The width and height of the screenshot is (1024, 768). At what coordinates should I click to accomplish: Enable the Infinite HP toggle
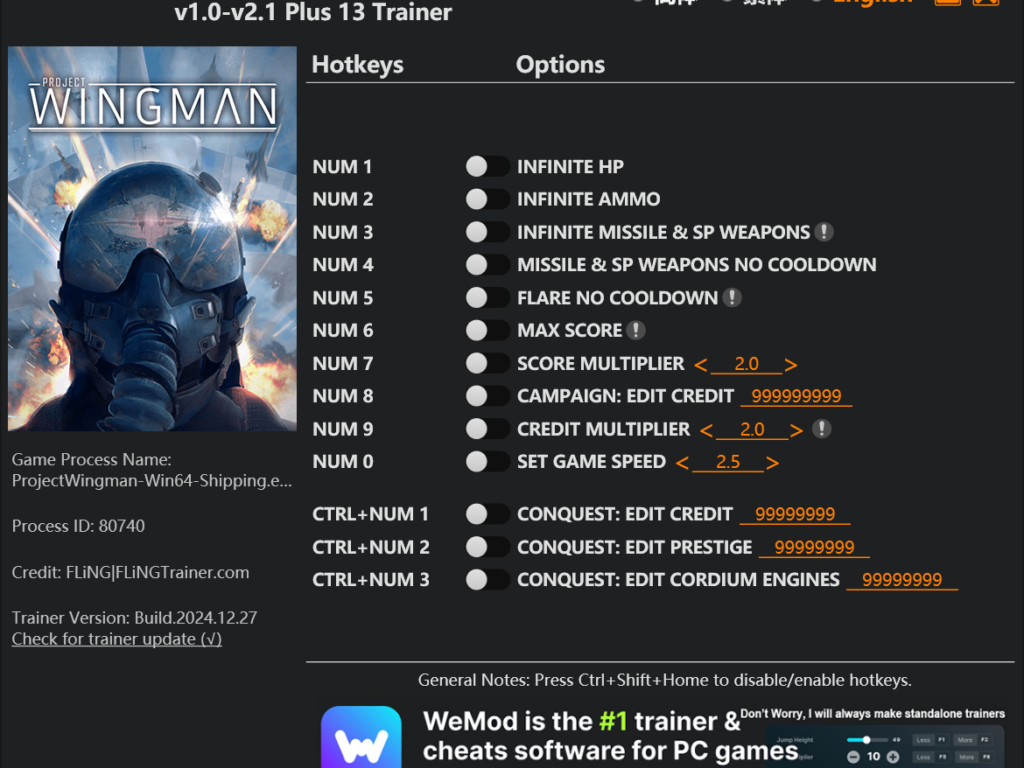click(x=487, y=167)
